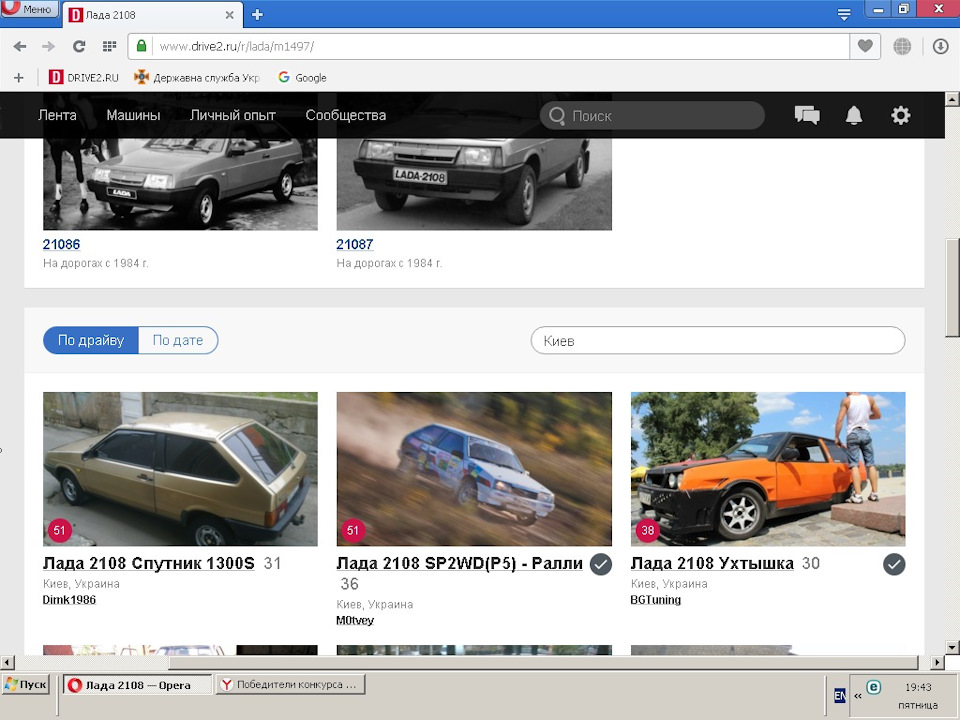Click horizontal scrollbar right arrow
Image resolution: width=960 pixels, height=720 pixels.
click(937, 662)
